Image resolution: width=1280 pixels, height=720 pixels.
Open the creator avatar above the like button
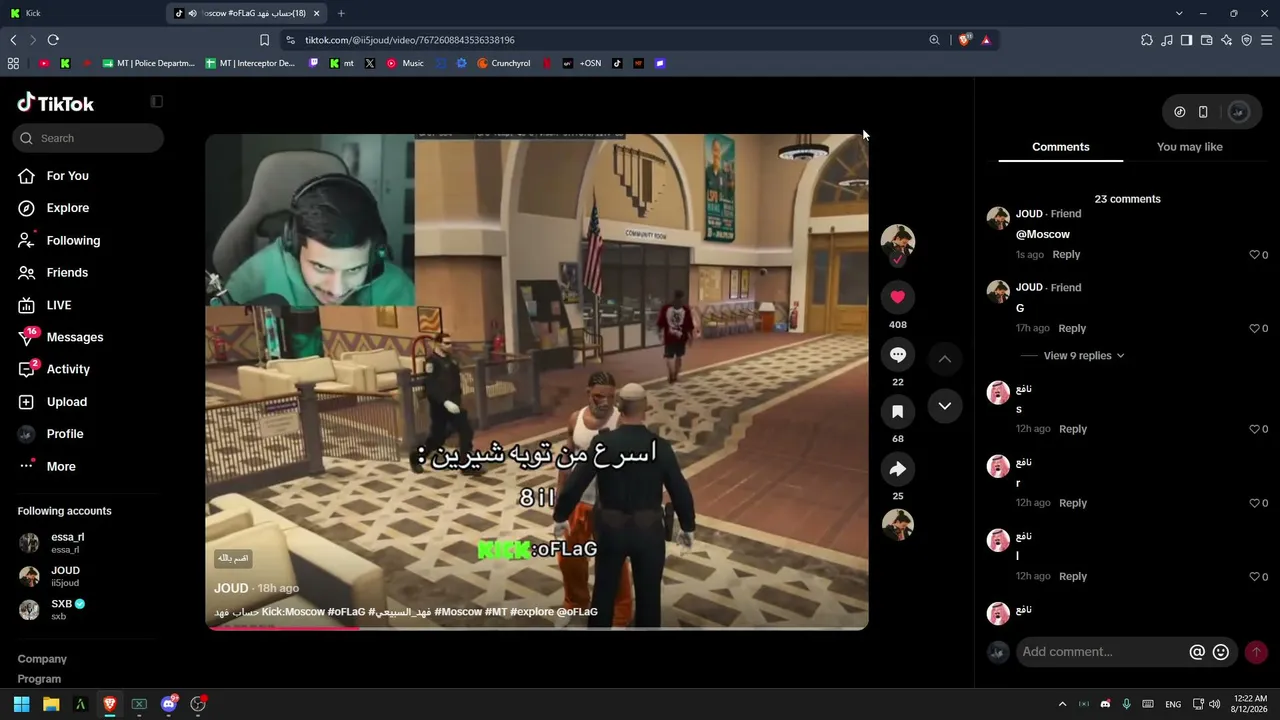click(898, 241)
